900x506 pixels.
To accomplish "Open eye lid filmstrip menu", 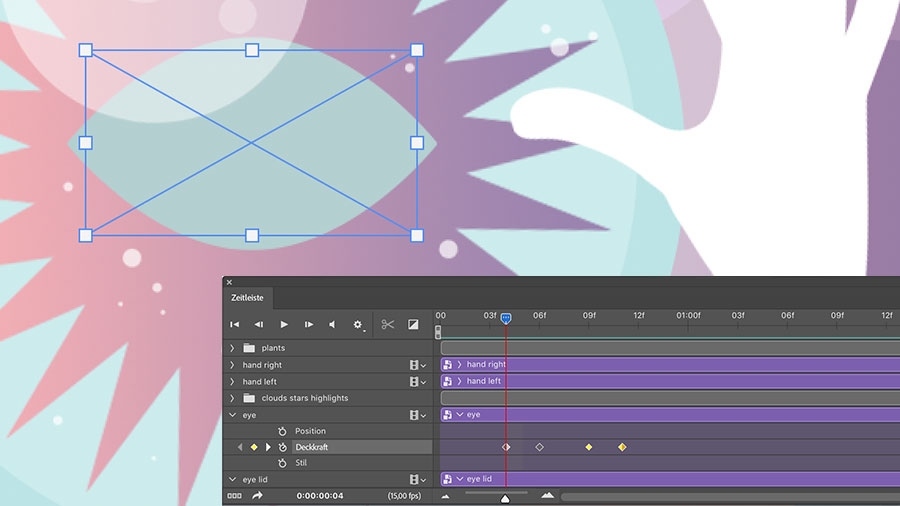I will tap(417, 479).
